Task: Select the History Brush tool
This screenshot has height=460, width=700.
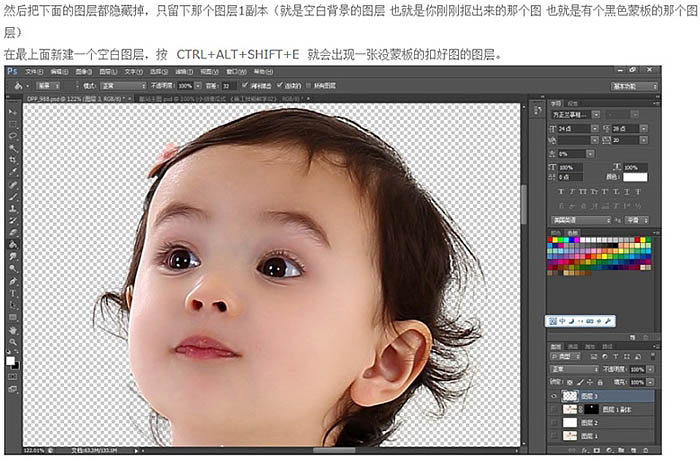Action: (x=13, y=221)
